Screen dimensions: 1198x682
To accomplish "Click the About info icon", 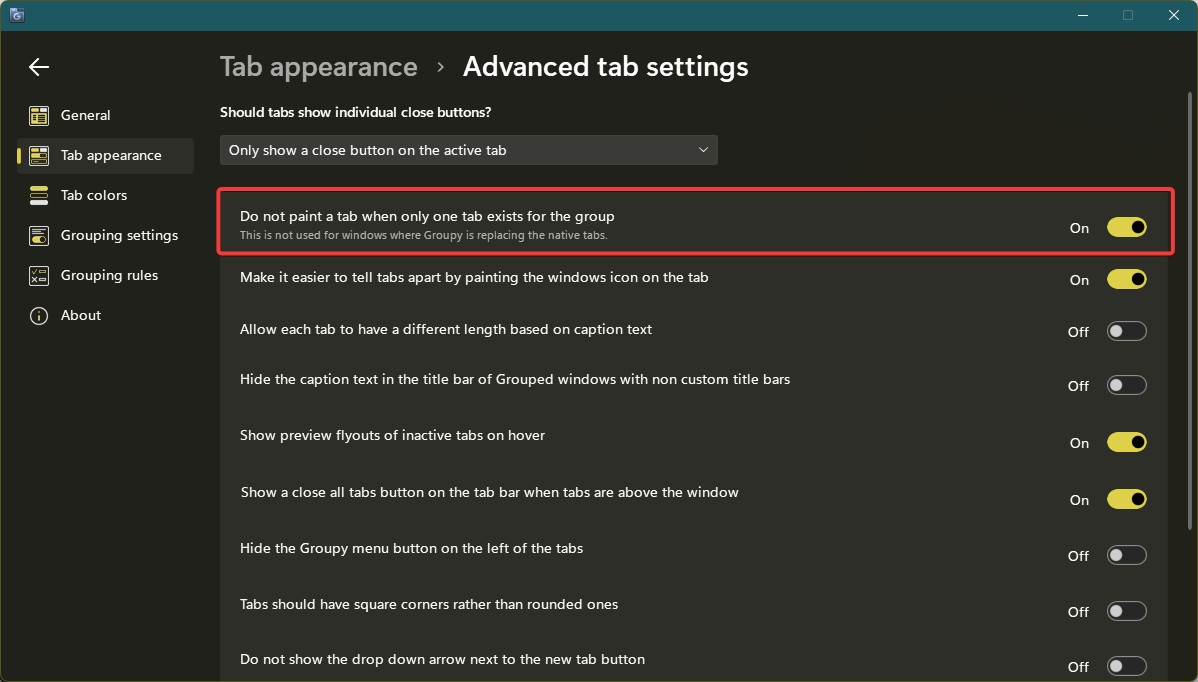I will tap(39, 316).
